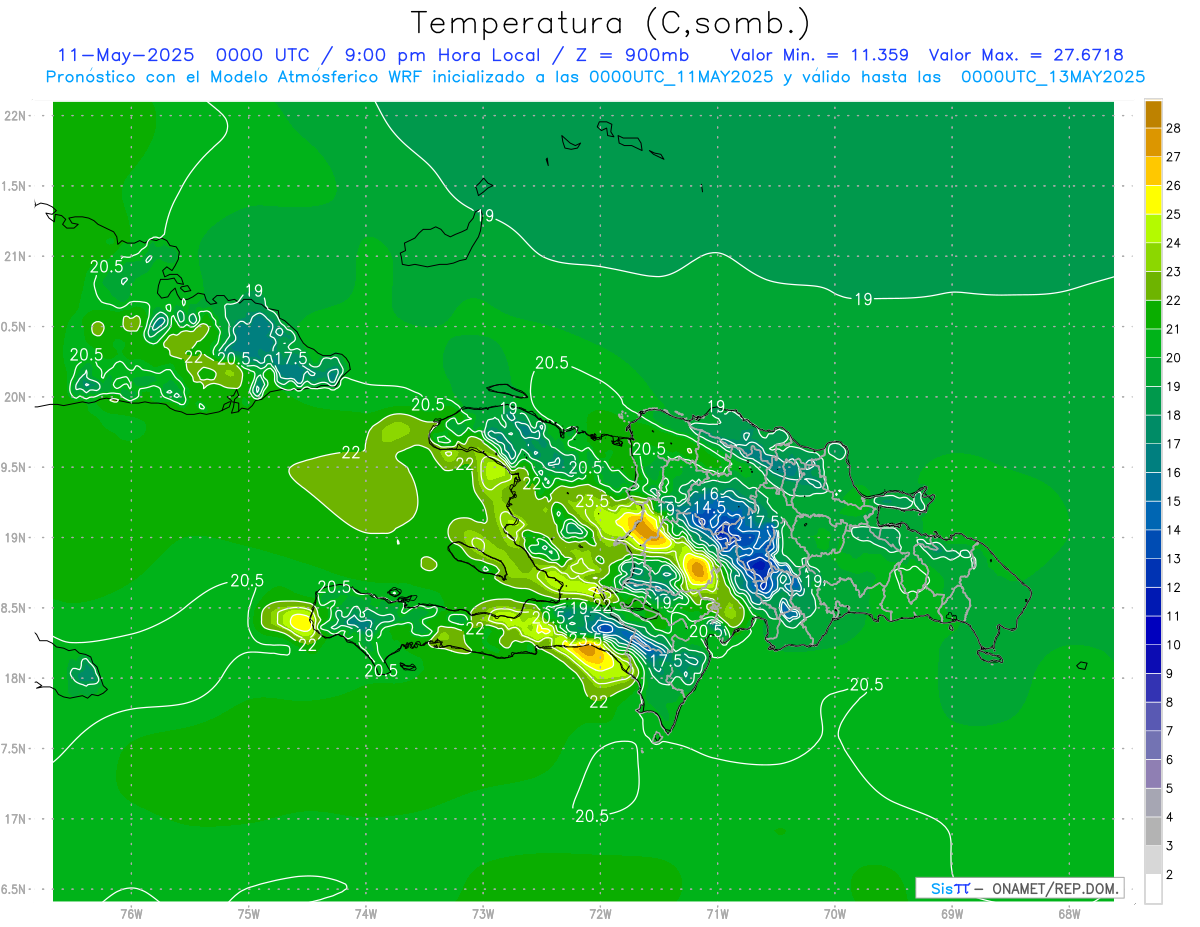The image size is (1200, 927).
Task: Click the dark orange top swatch above 28
Action: coord(1153,114)
